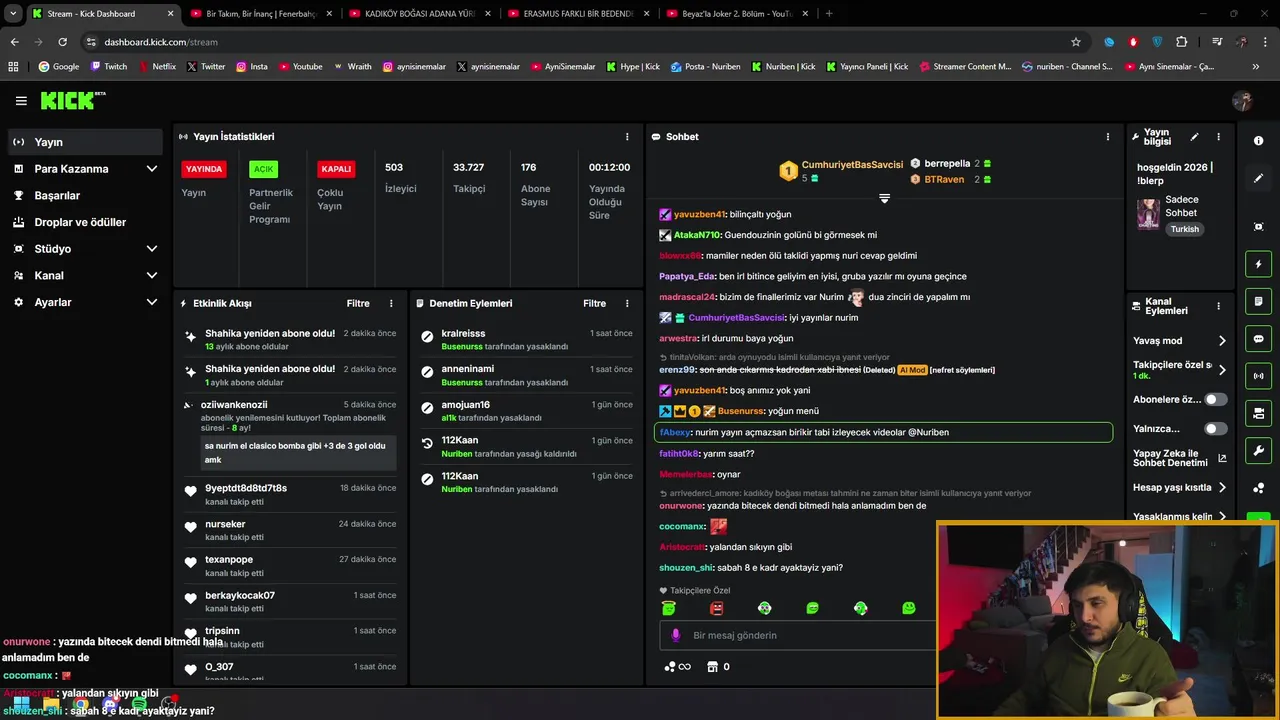
Task: Click camera icon in right rail
Action: [1258, 413]
